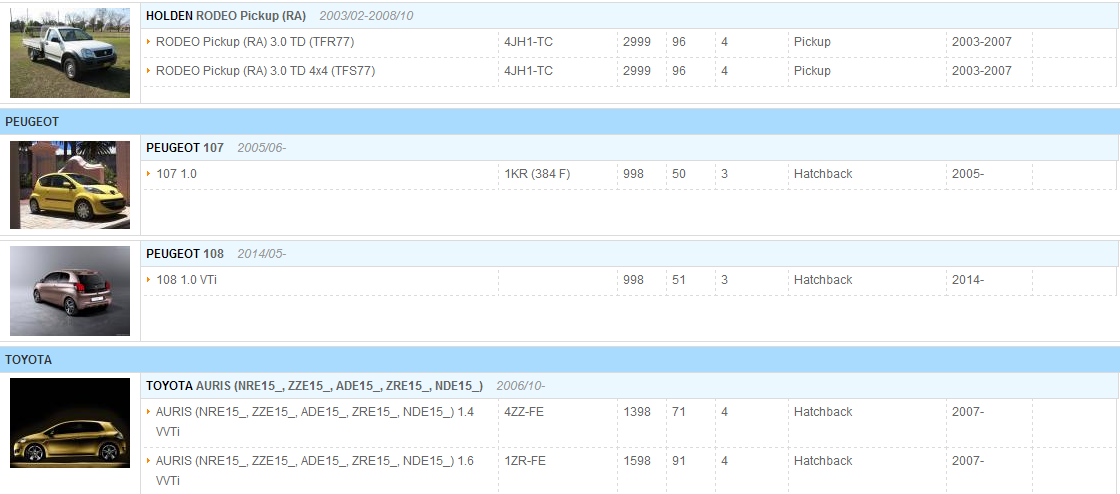The image size is (1120, 494).
Task: Click engine code 4ZZ-FE
Action: tap(524, 412)
